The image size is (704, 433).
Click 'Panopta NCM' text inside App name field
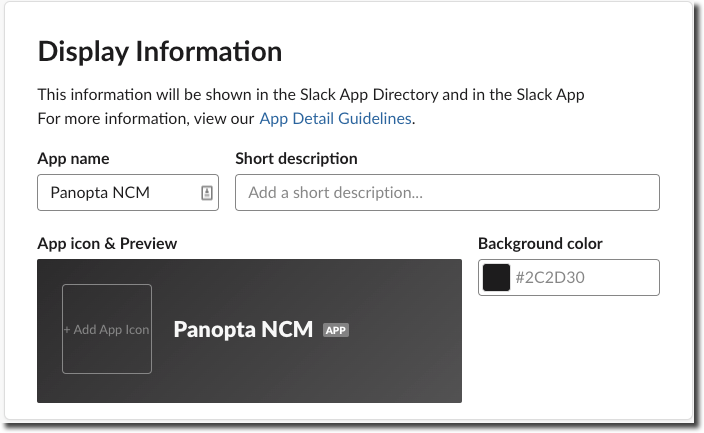(x=100, y=193)
